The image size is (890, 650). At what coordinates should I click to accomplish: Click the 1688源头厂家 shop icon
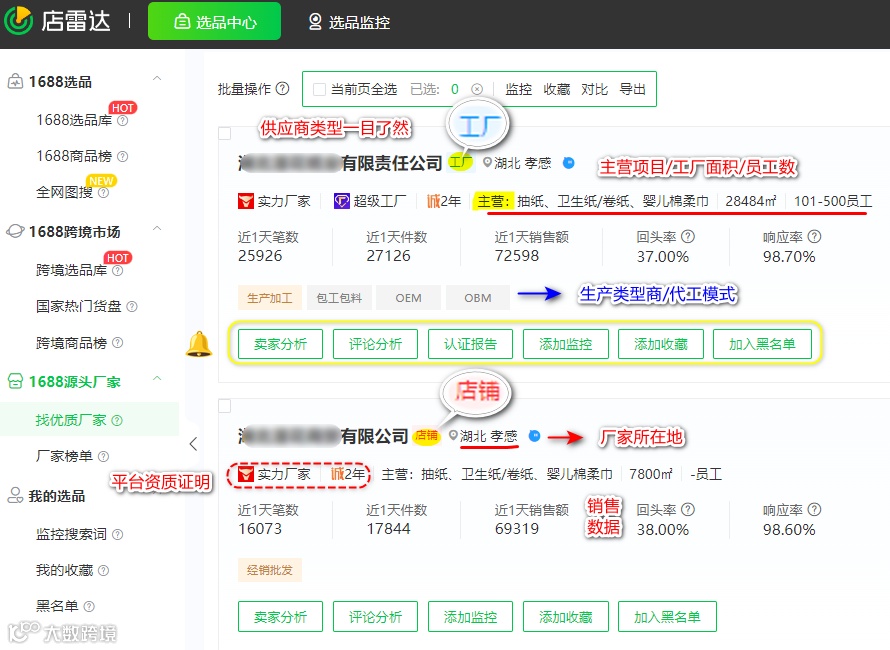15,381
